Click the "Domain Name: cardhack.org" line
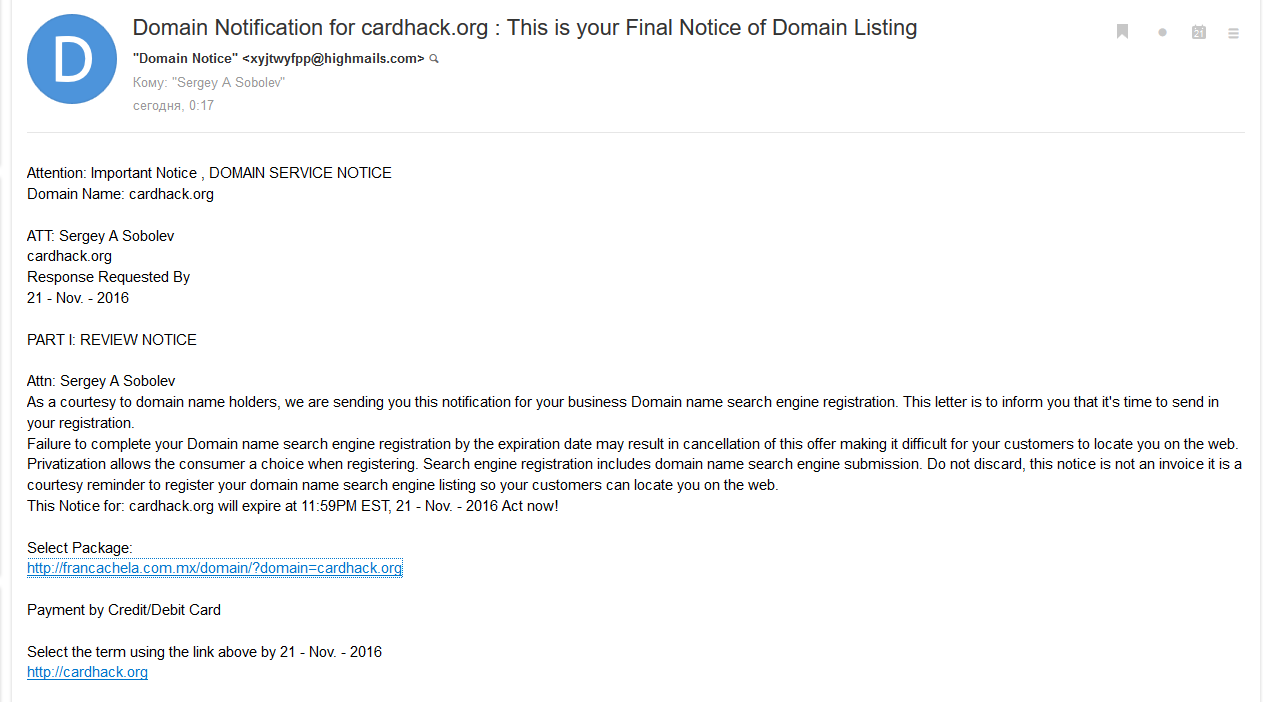1263x702 pixels. [120, 194]
